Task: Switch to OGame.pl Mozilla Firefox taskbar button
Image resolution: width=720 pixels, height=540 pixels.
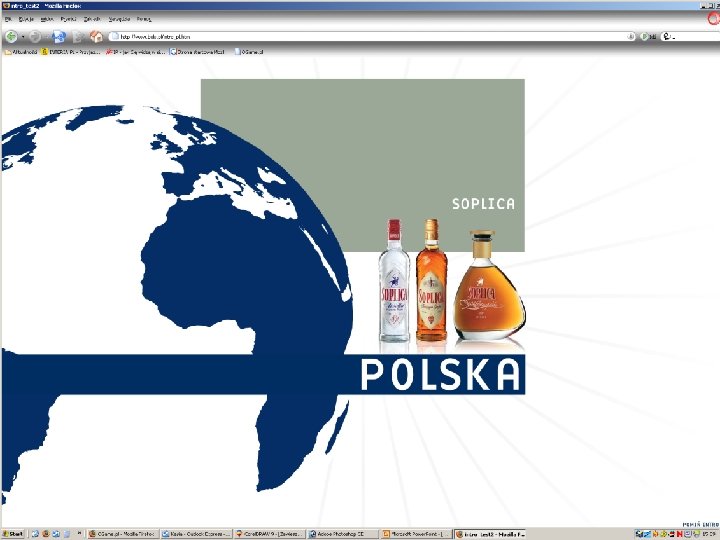Action: 123,534
